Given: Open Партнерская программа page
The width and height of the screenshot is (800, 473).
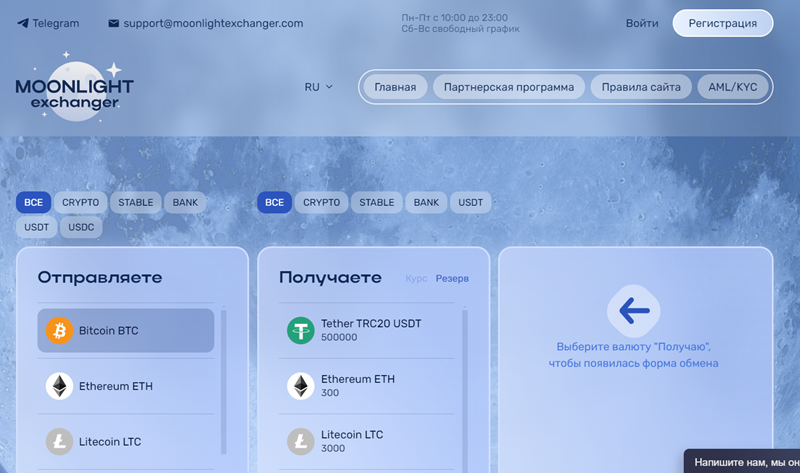Looking at the screenshot, I should point(509,87).
